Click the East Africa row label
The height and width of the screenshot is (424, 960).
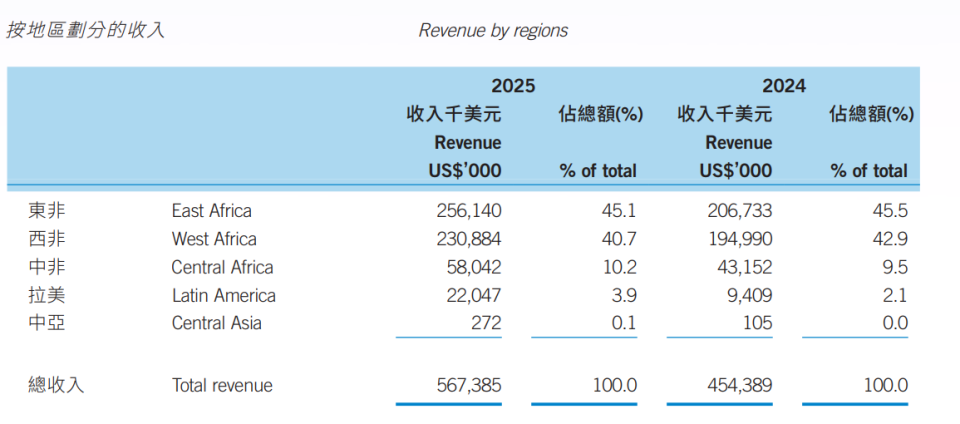211,211
